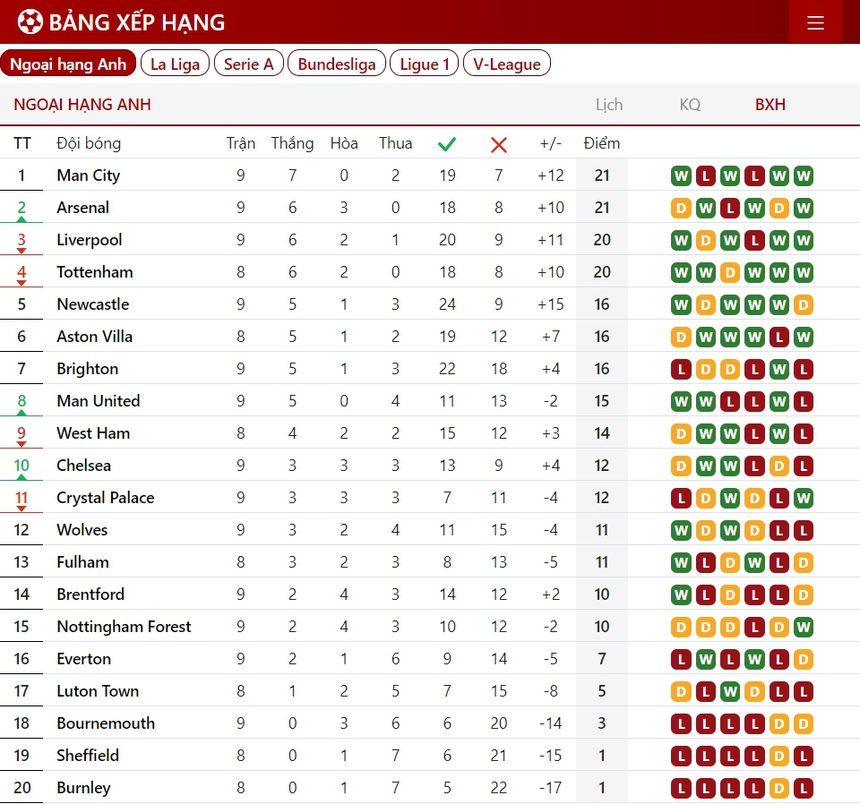
Task: Click the red X goals-against column icon
Action: (499, 144)
